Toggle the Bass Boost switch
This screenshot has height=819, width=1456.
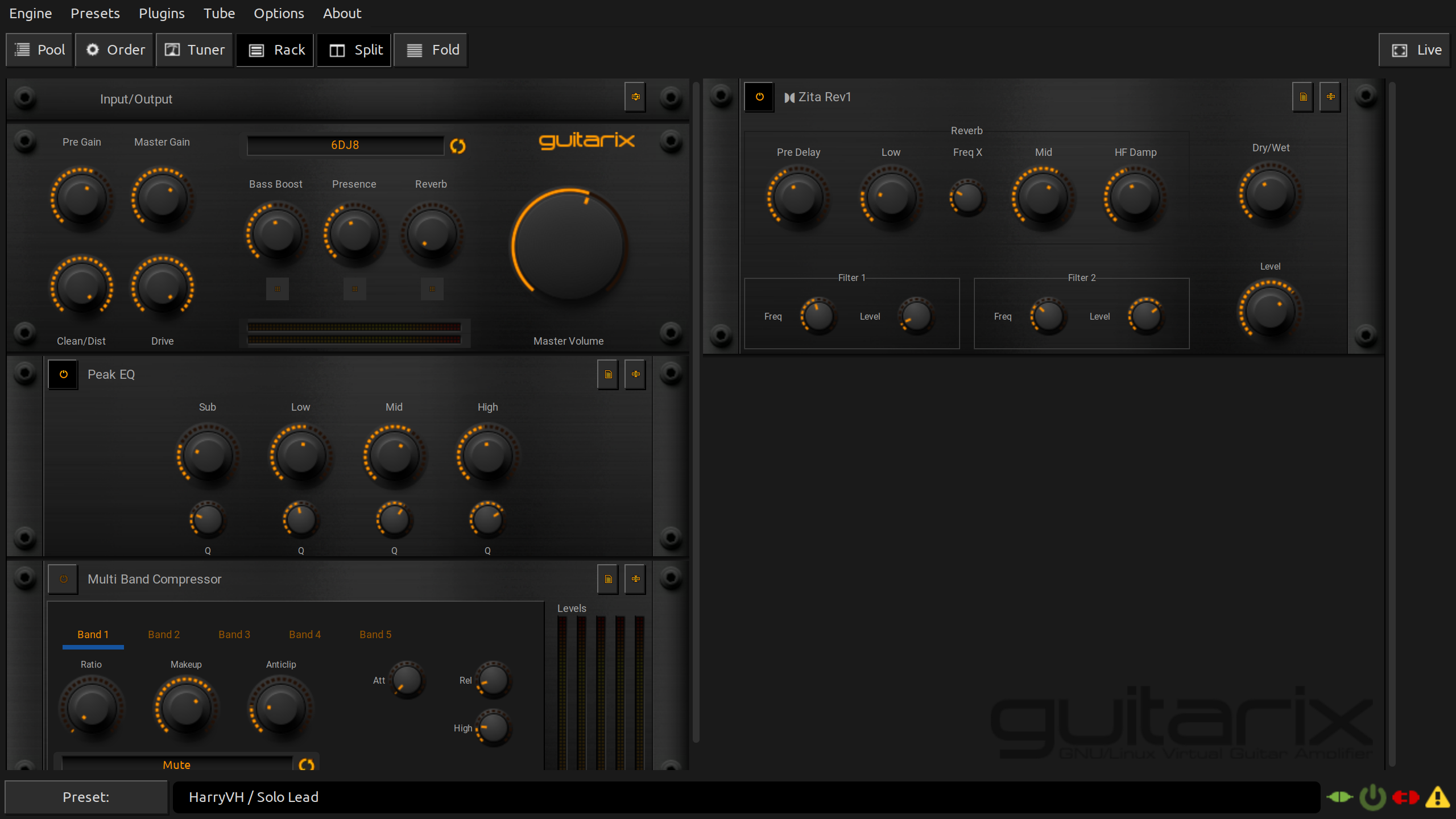(278, 289)
